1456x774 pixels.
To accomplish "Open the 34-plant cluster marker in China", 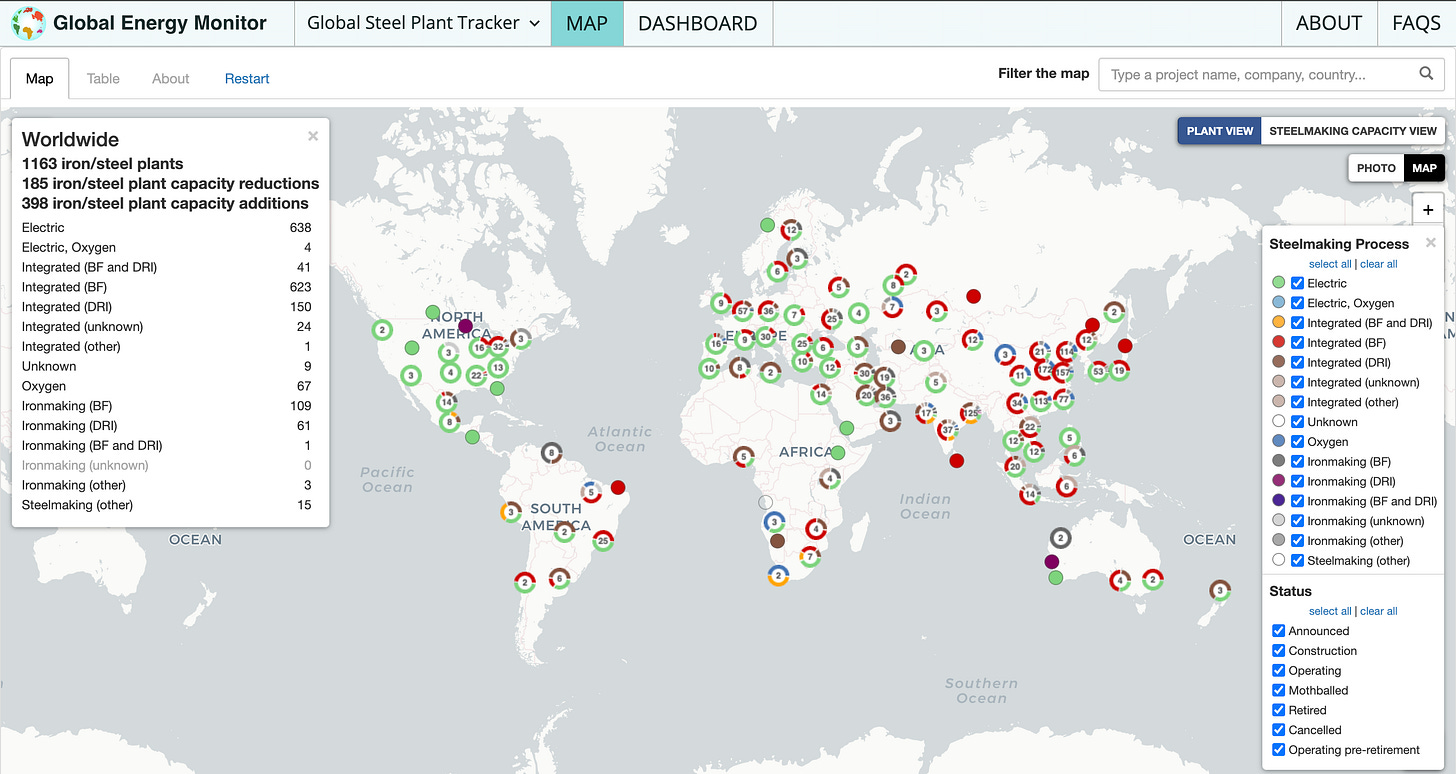I will (x=1016, y=404).
